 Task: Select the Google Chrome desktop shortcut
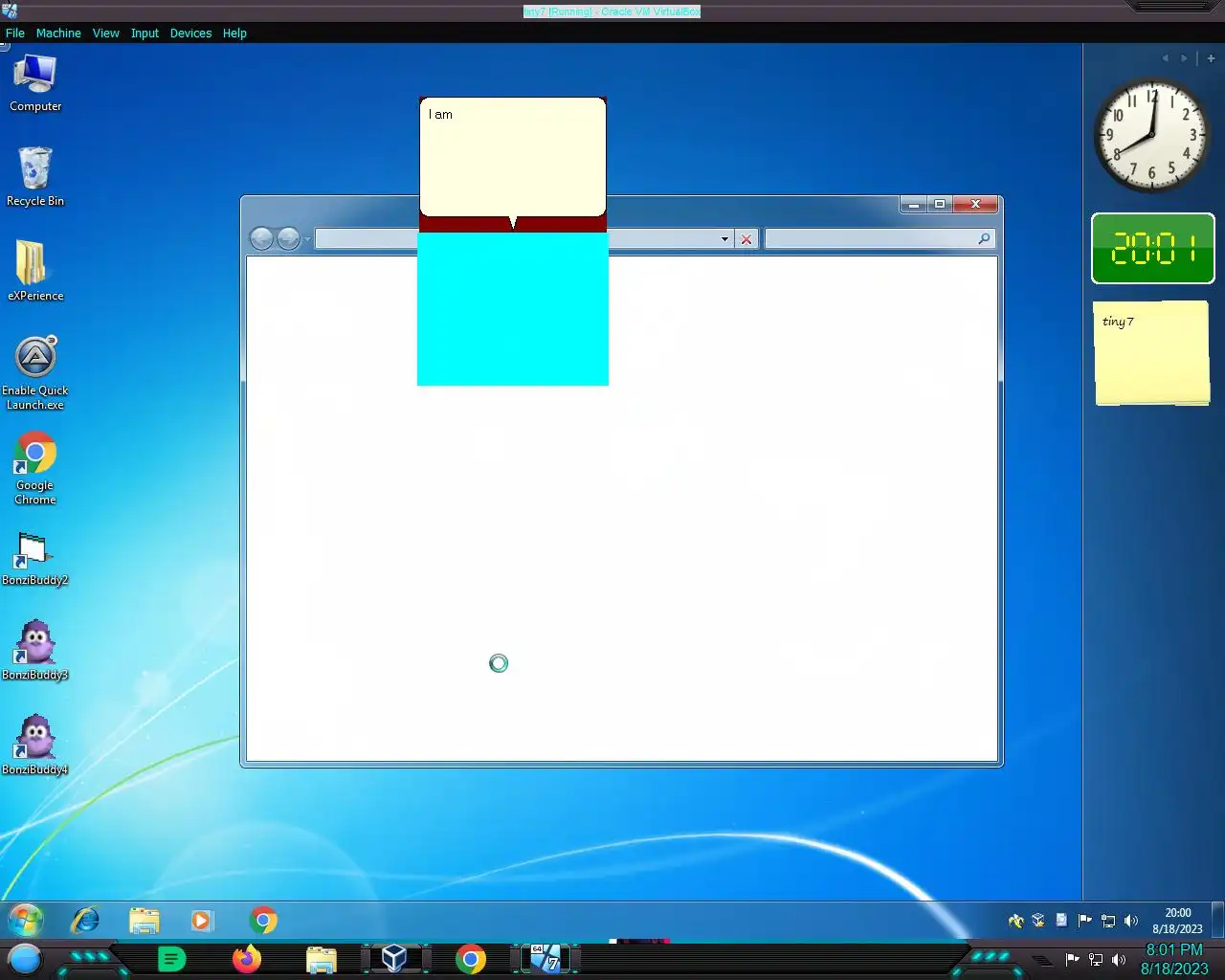pyautogui.click(x=35, y=468)
